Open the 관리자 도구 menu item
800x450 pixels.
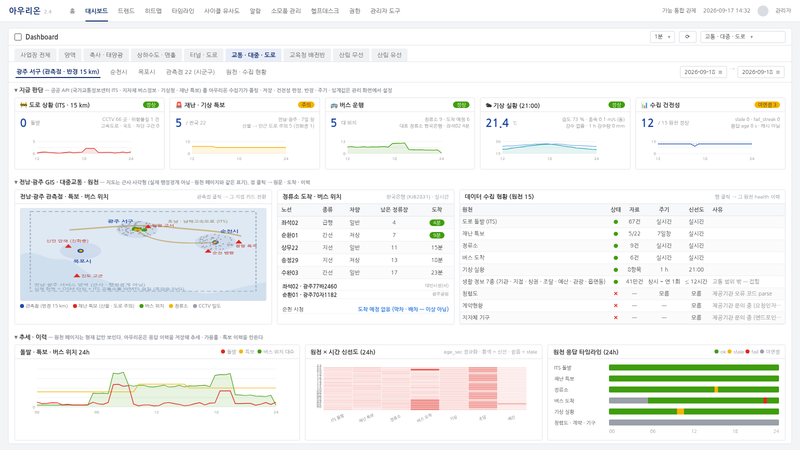pos(385,11)
